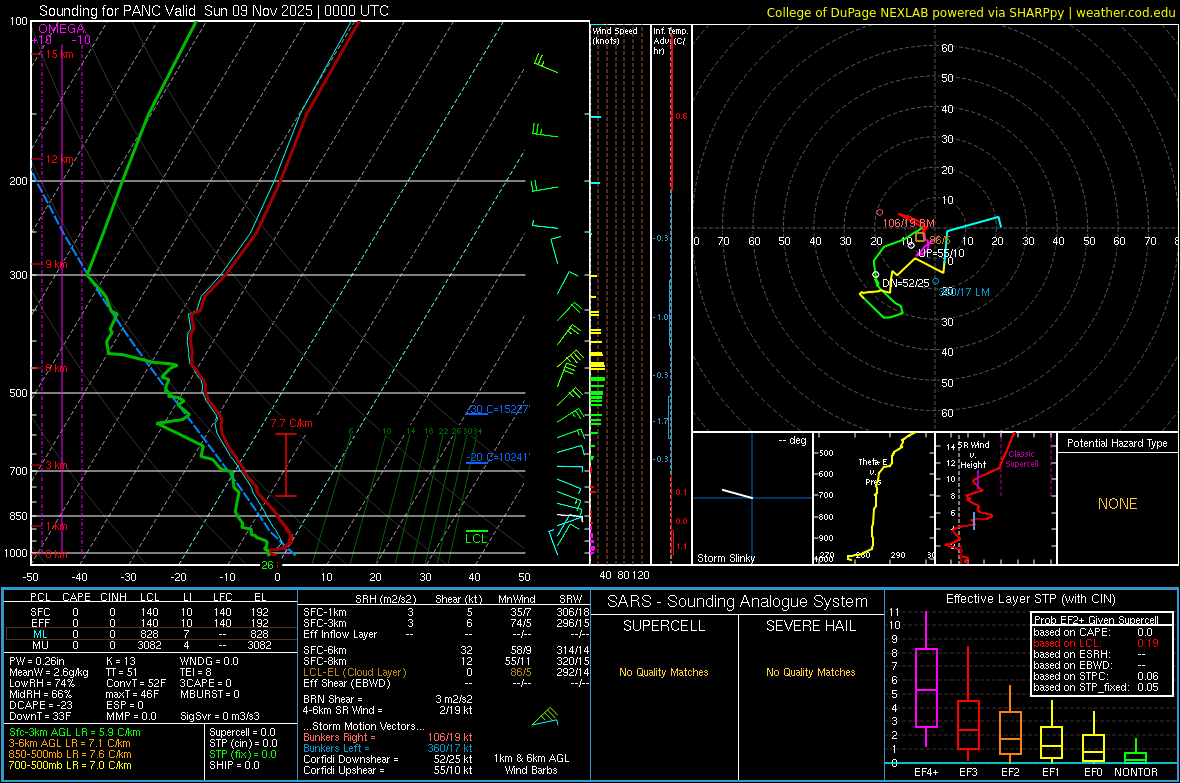This screenshot has height=783, width=1180.
Task: Click the green NONTOR box plot label
Action: pos(1136,772)
